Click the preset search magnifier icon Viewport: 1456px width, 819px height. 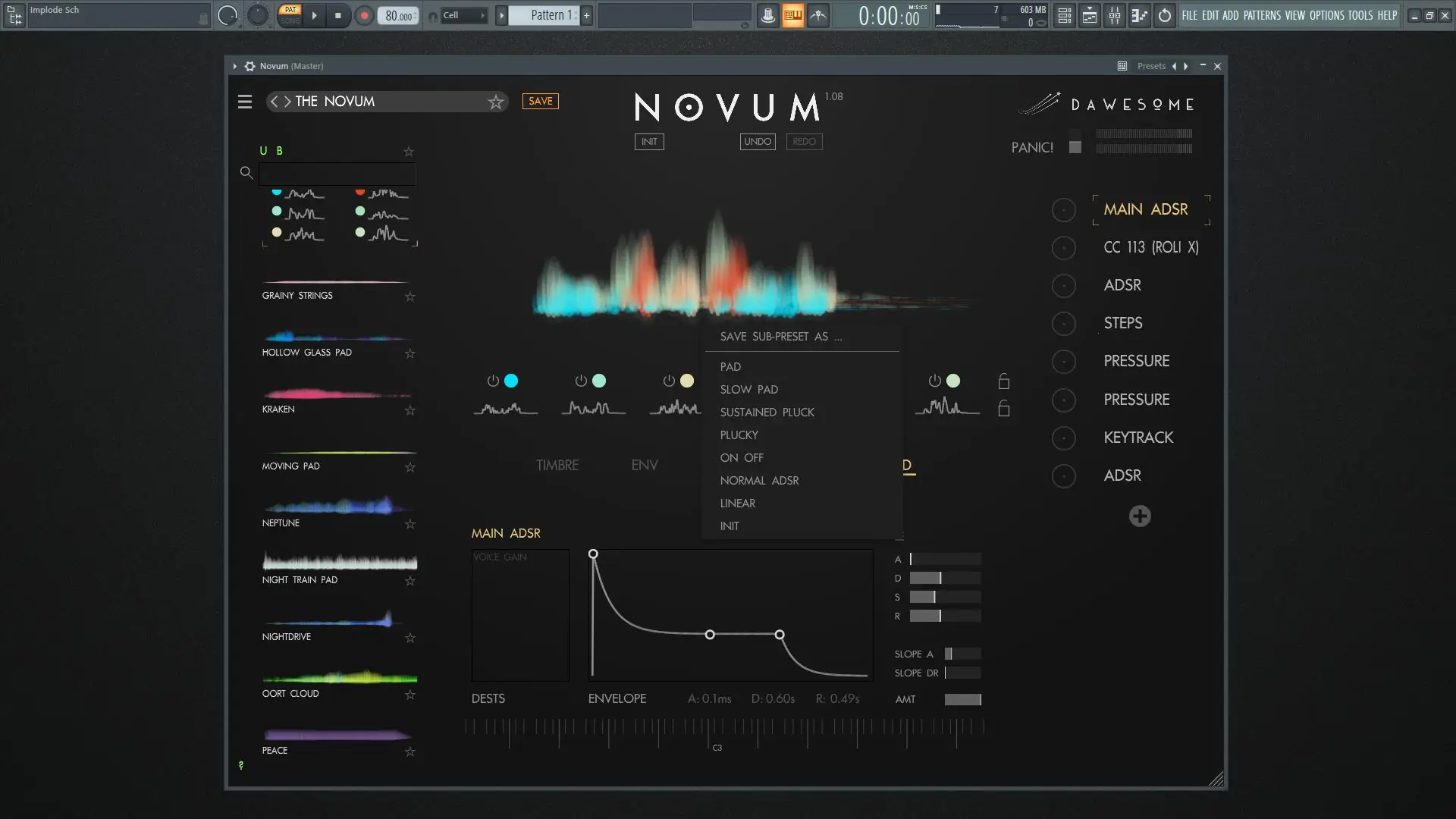pyautogui.click(x=246, y=173)
